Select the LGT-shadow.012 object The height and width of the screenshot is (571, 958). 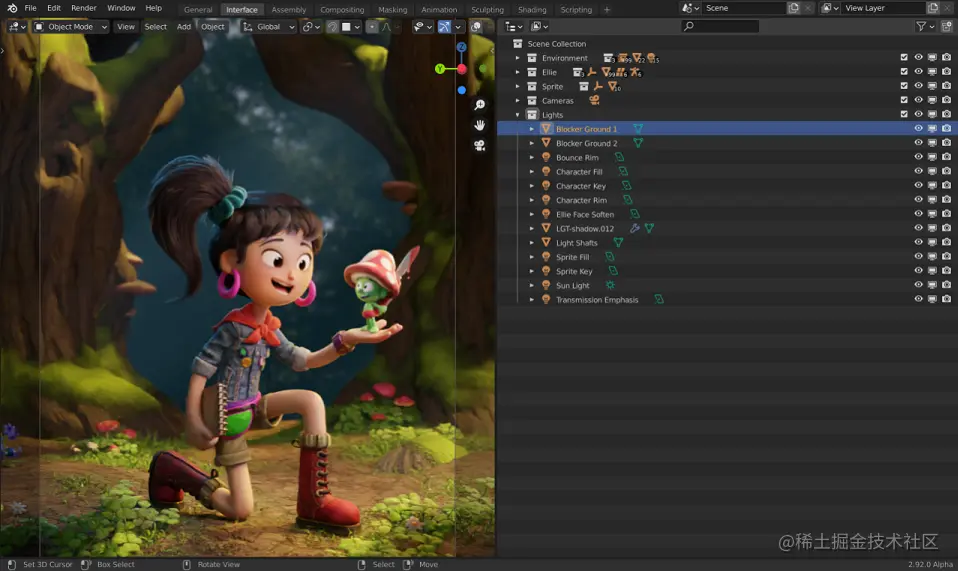pyautogui.click(x=585, y=228)
